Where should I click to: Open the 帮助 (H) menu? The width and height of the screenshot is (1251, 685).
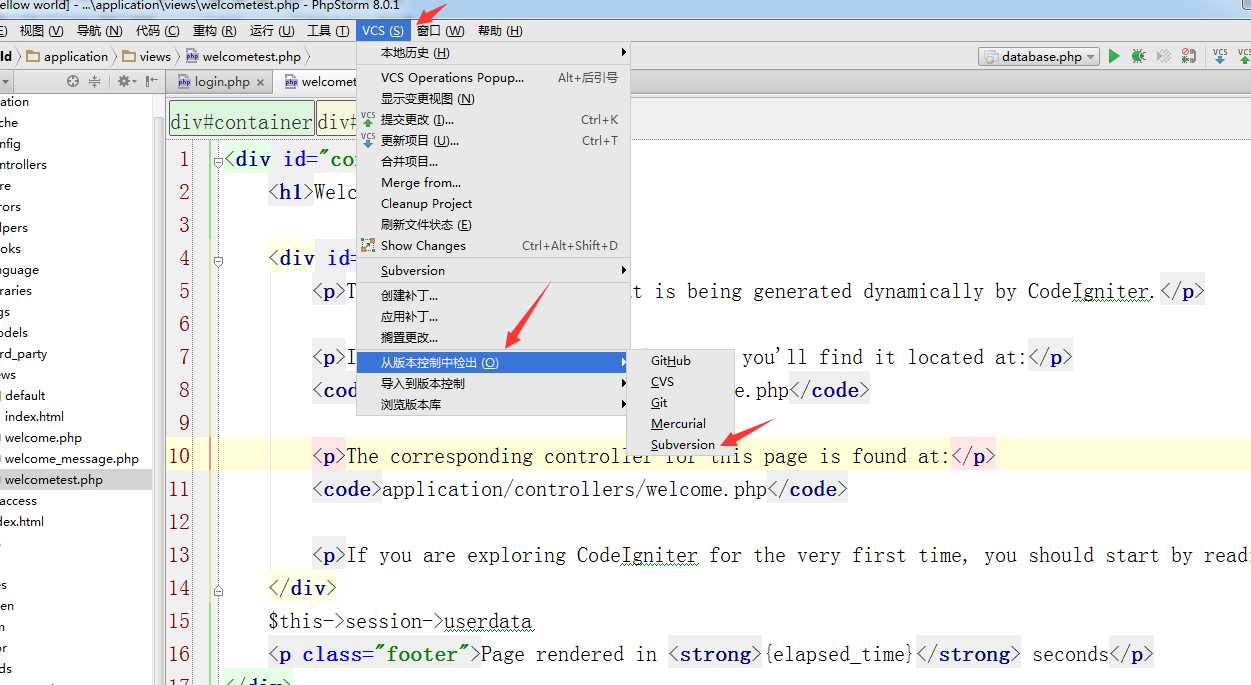coord(500,31)
